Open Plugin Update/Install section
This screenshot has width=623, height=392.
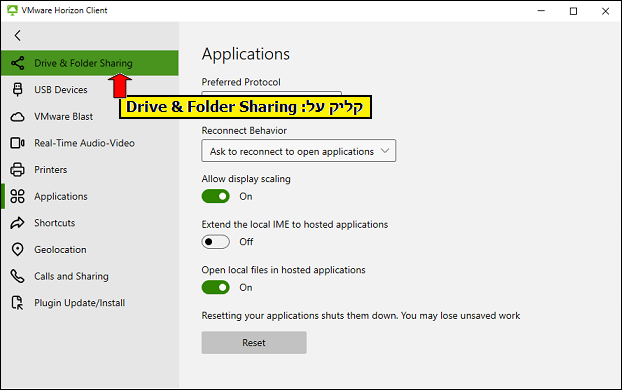pyautogui.click(x=90, y=303)
